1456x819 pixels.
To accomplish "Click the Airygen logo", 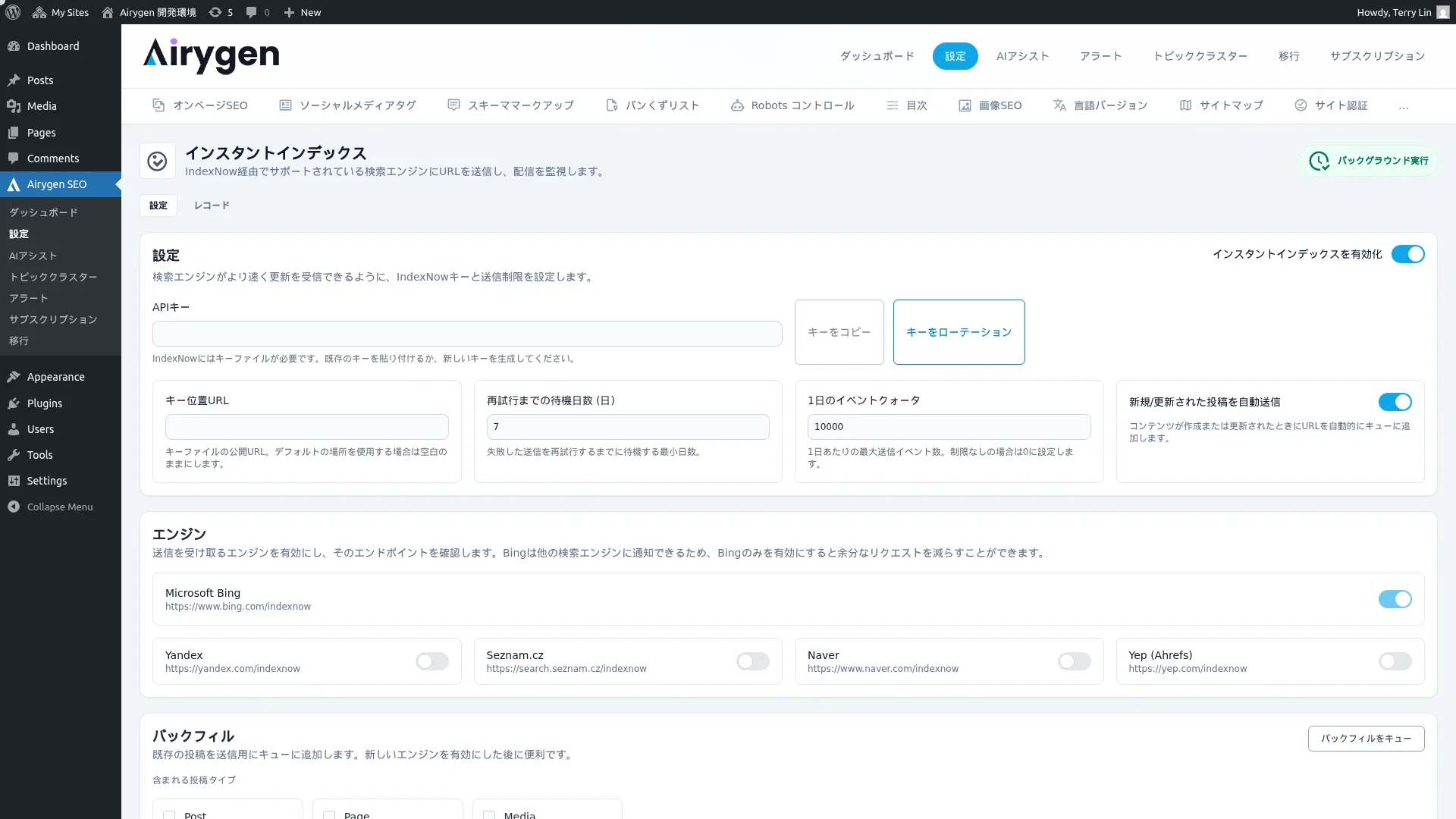I will 211,55.
